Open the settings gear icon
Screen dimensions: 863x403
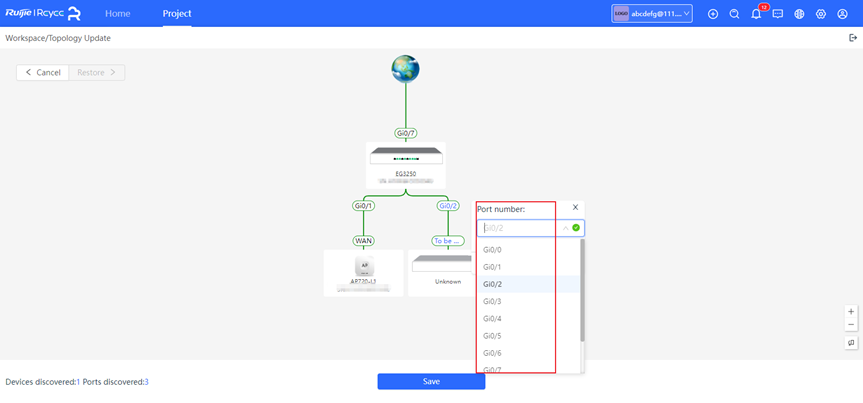[x=821, y=14]
